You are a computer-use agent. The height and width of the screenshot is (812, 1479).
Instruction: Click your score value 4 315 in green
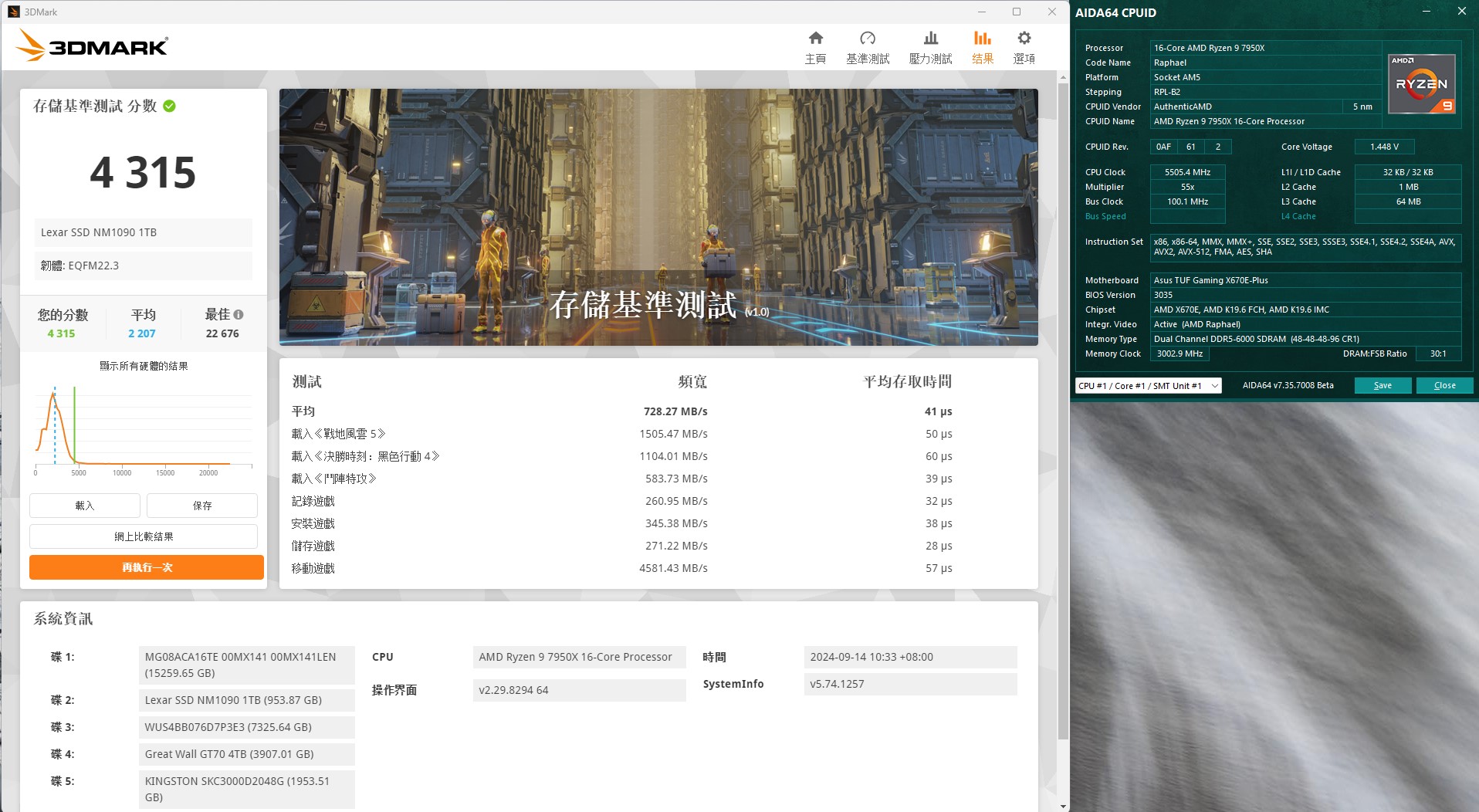point(61,333)
